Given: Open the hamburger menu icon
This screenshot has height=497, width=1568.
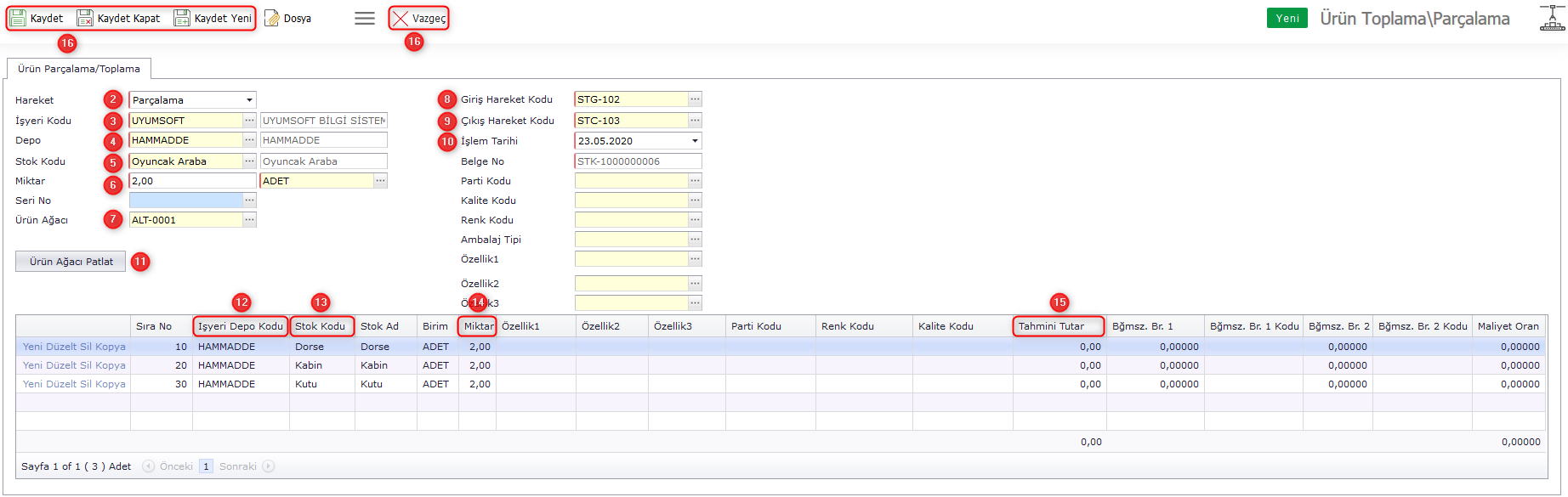Looking at the screenshot, I should [364, 18].
